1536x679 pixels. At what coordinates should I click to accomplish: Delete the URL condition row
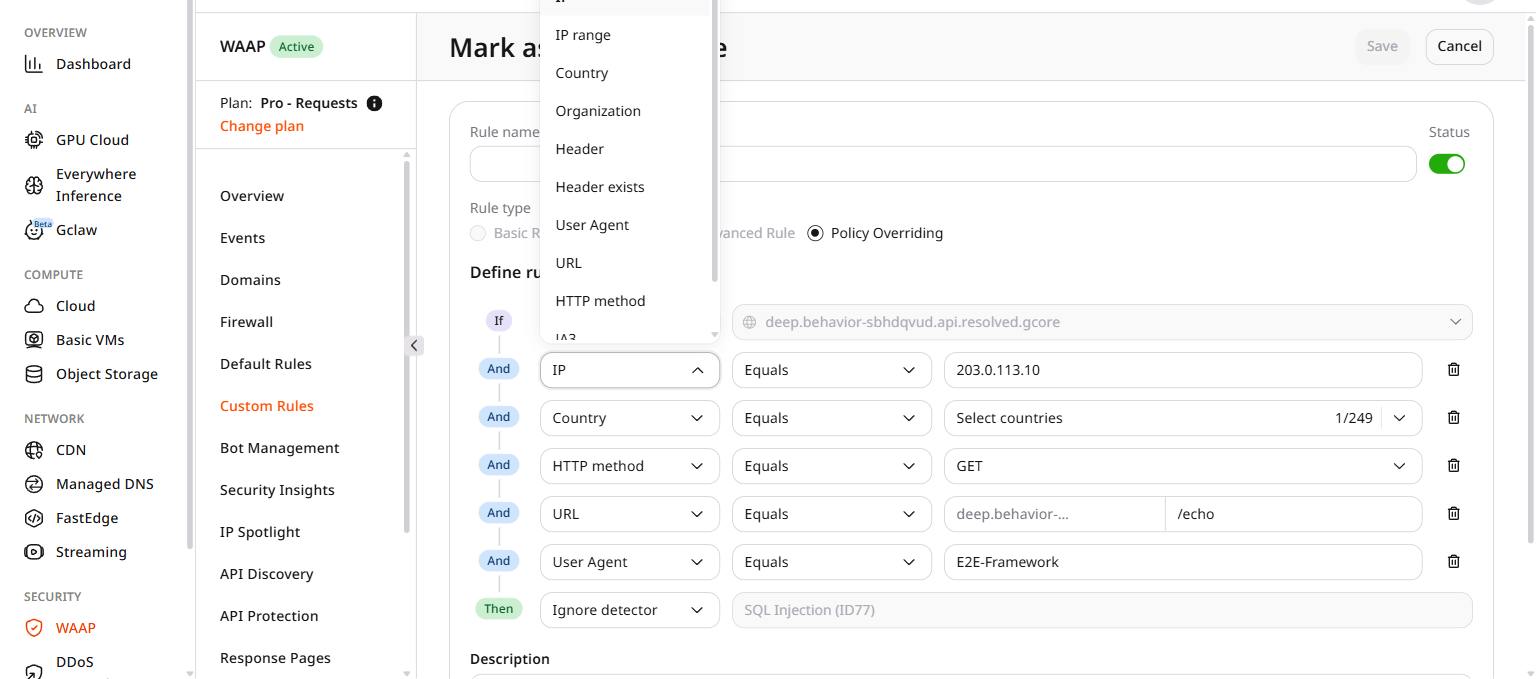coord(1454,513)
